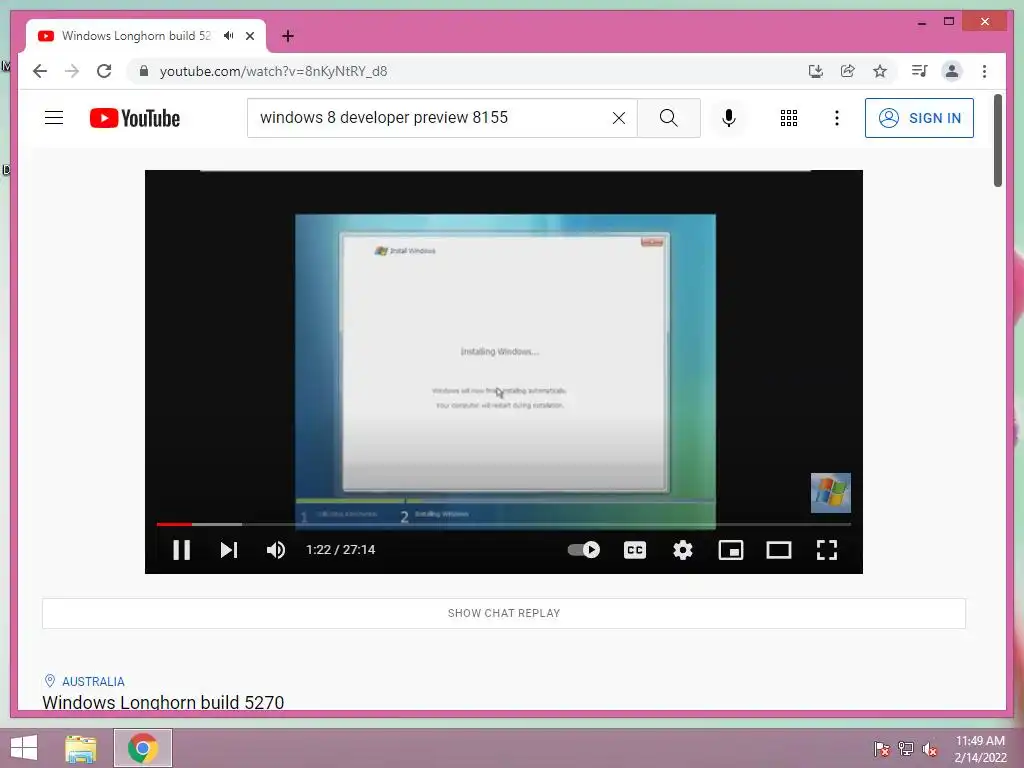Open the video player settings gear

[682, 550]
